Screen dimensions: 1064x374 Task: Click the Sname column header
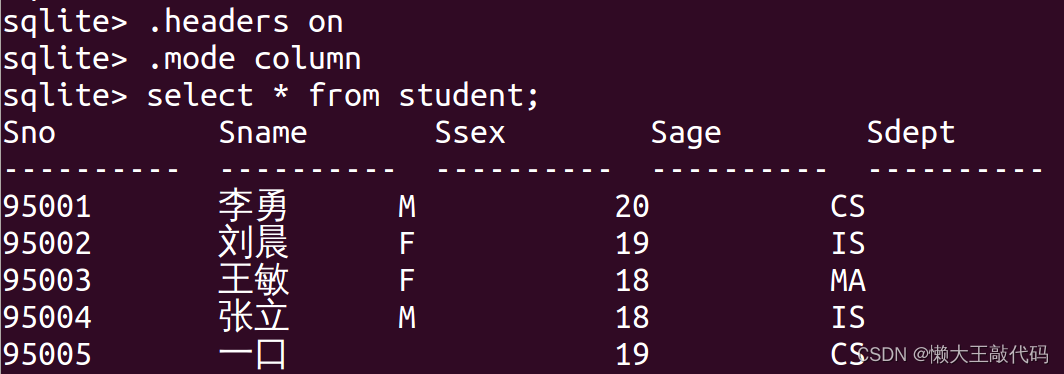point(263,133)
